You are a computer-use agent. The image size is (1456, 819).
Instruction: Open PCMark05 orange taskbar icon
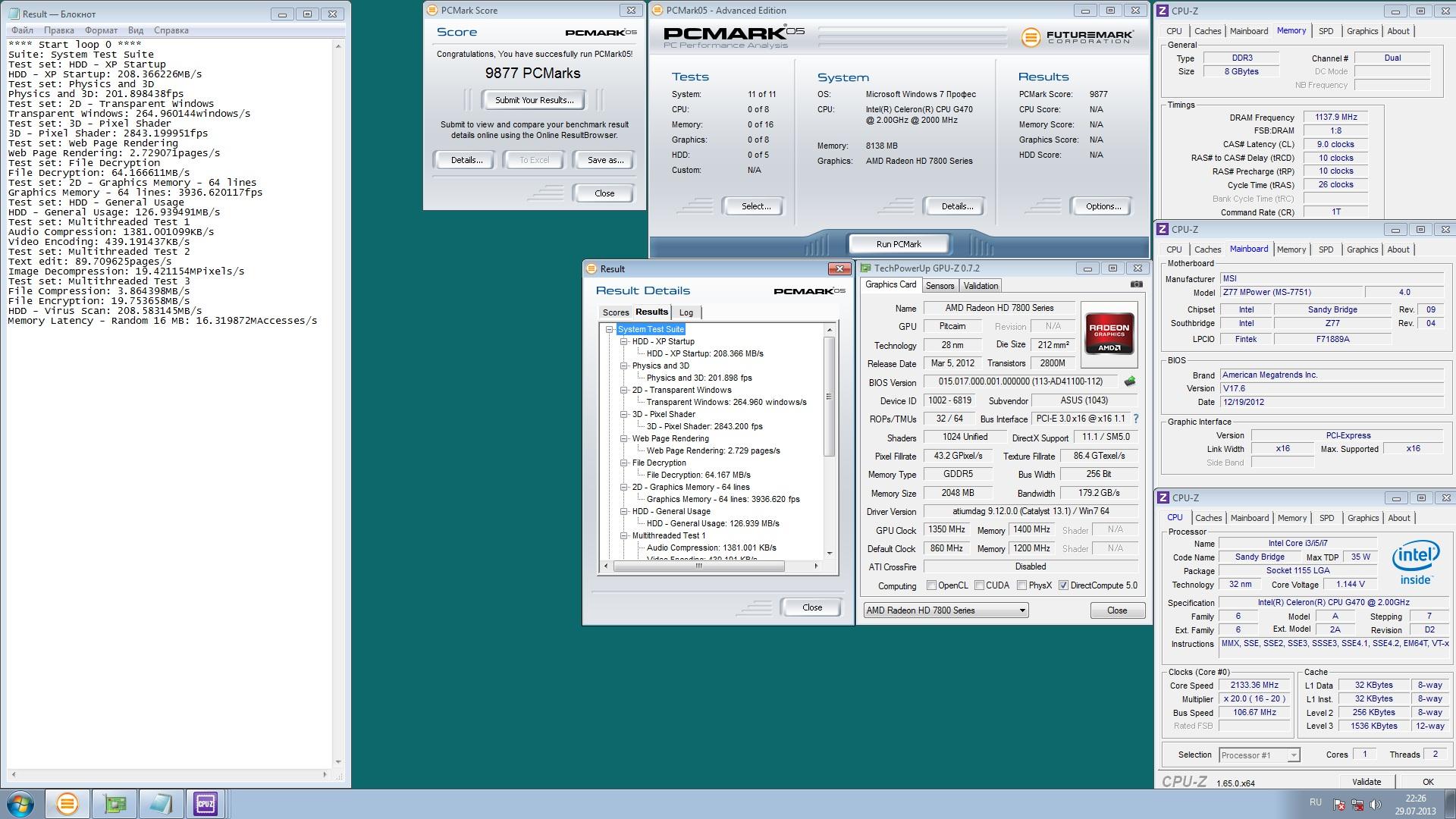pyautogui.click(x=67, y=804)
